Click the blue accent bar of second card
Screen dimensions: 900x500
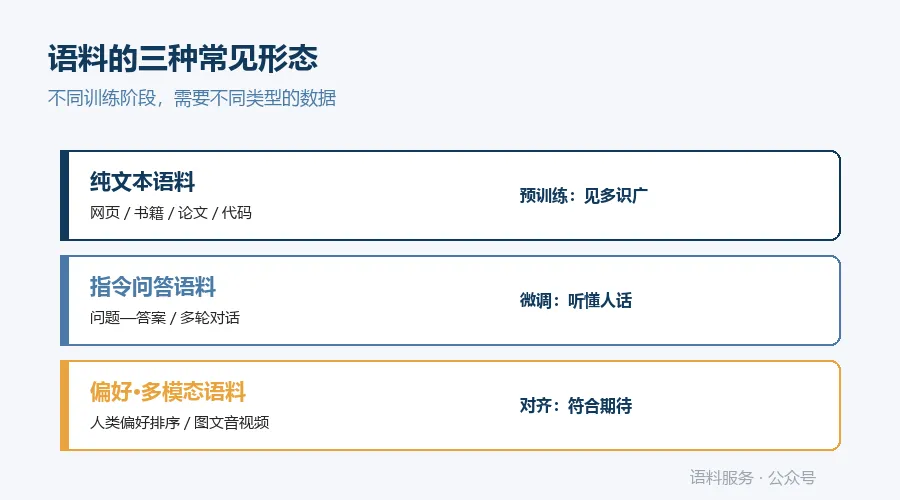[x=64, y=301]
